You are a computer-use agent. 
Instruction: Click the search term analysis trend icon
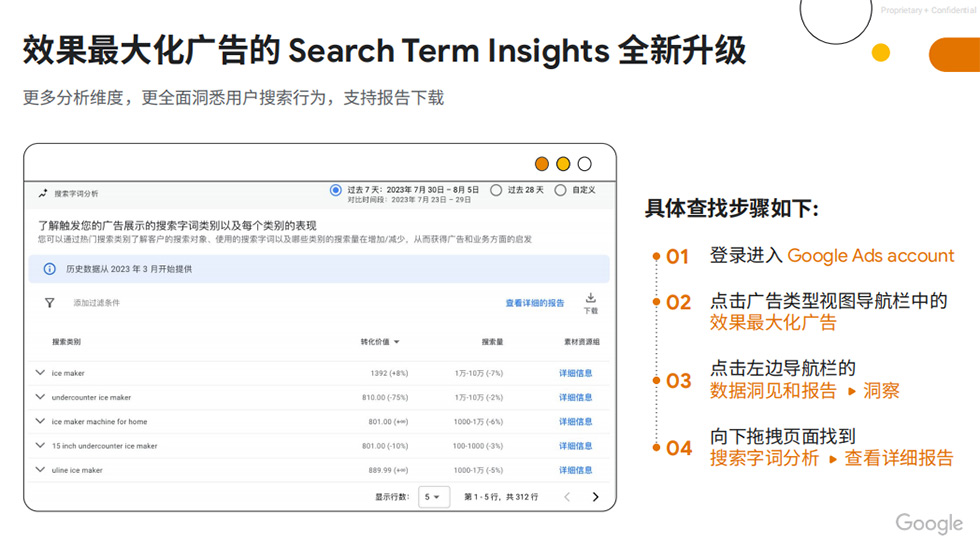pos(43,193)
